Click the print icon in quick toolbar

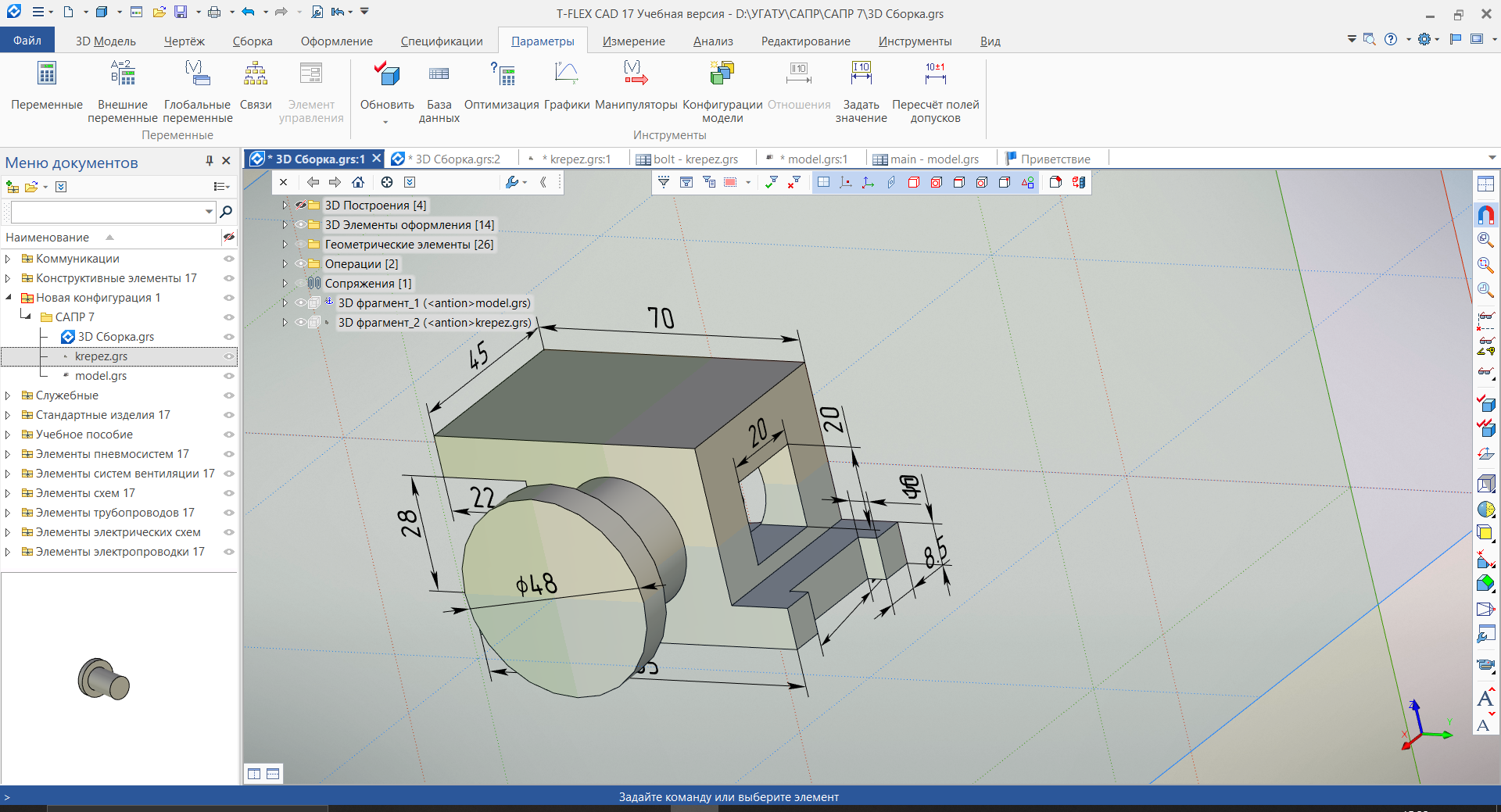click(x=214, y=12)
